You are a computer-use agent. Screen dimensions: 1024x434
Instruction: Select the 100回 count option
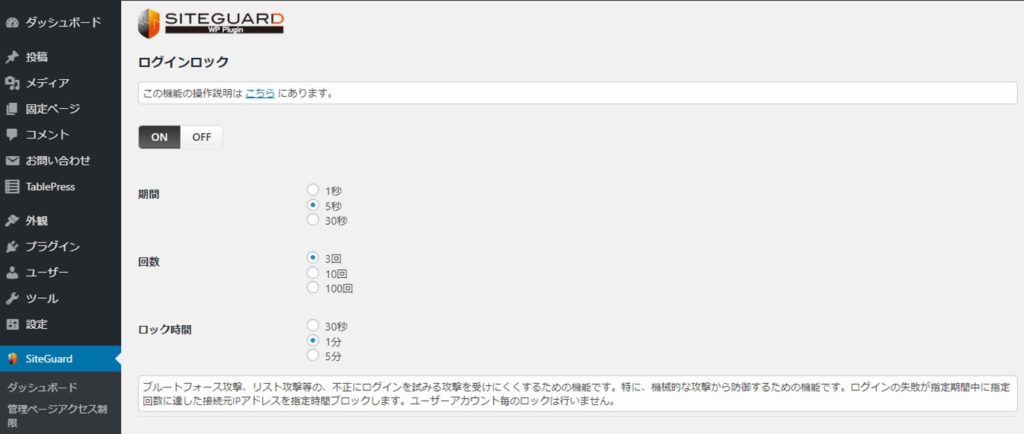click(313, 287)
